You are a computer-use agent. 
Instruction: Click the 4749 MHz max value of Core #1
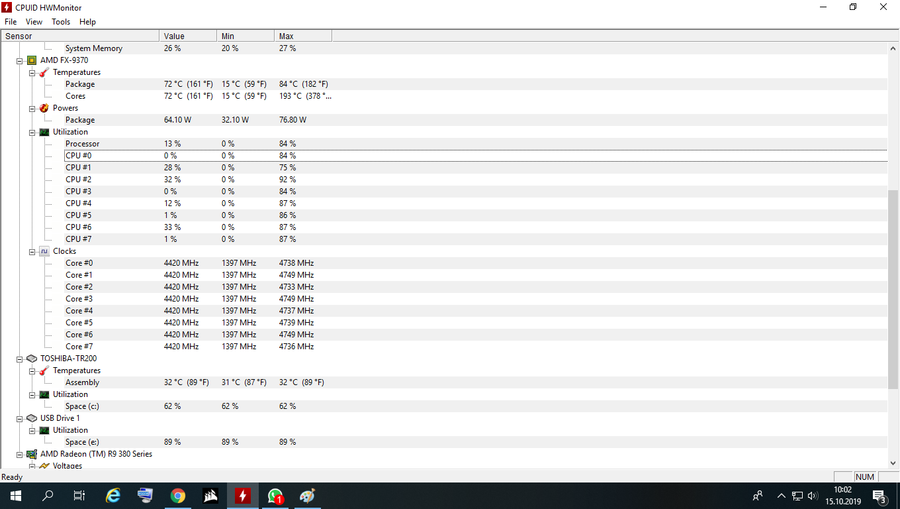click(296, 275)
